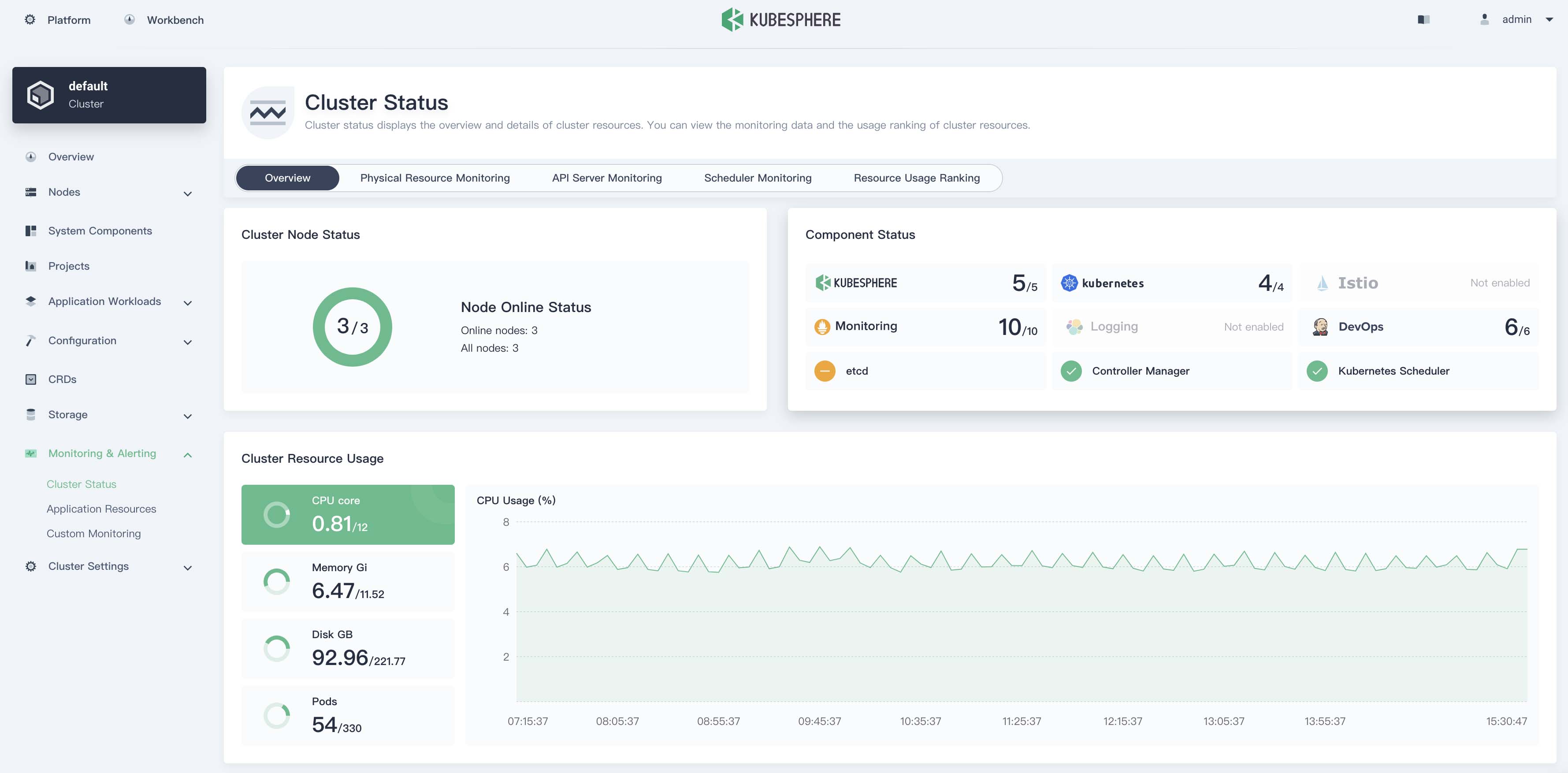This screenshot has height=773, width=1568.
Task: Select the Disk GB usage card
Action: tap(348, 649)
